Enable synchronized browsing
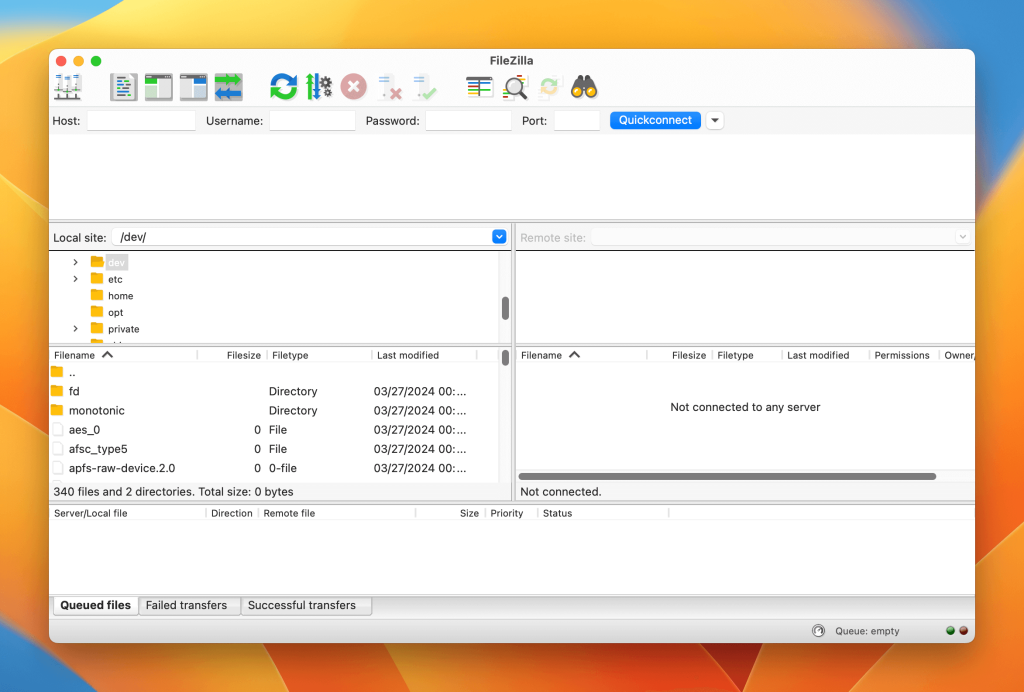1024x692 pixels. pos(548,86)
